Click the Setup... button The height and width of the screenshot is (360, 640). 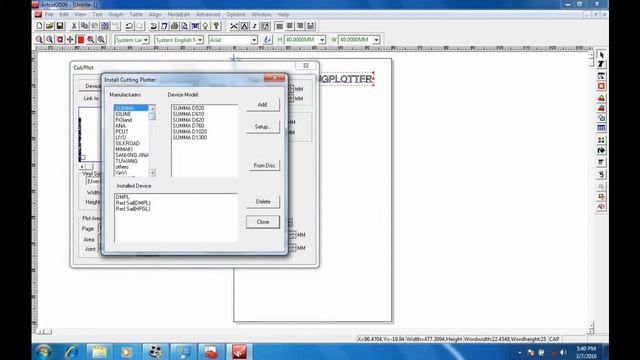click(x=262, y=127)
